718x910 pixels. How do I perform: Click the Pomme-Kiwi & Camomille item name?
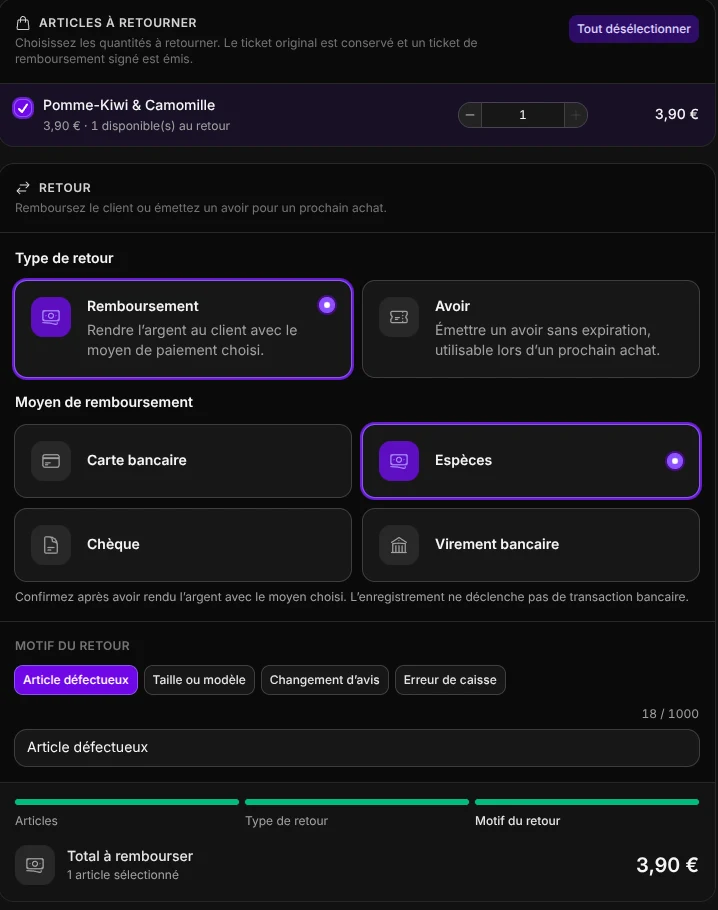point(129,105)
